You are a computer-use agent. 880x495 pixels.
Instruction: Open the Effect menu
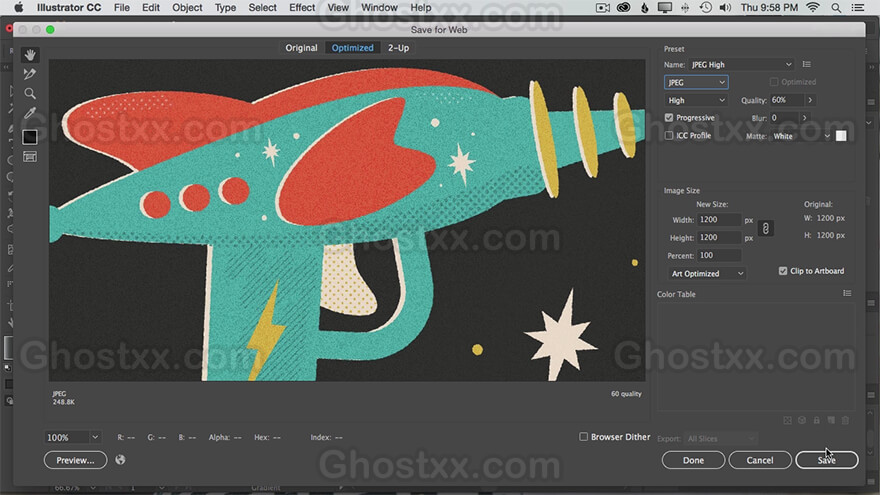point(302,7)
